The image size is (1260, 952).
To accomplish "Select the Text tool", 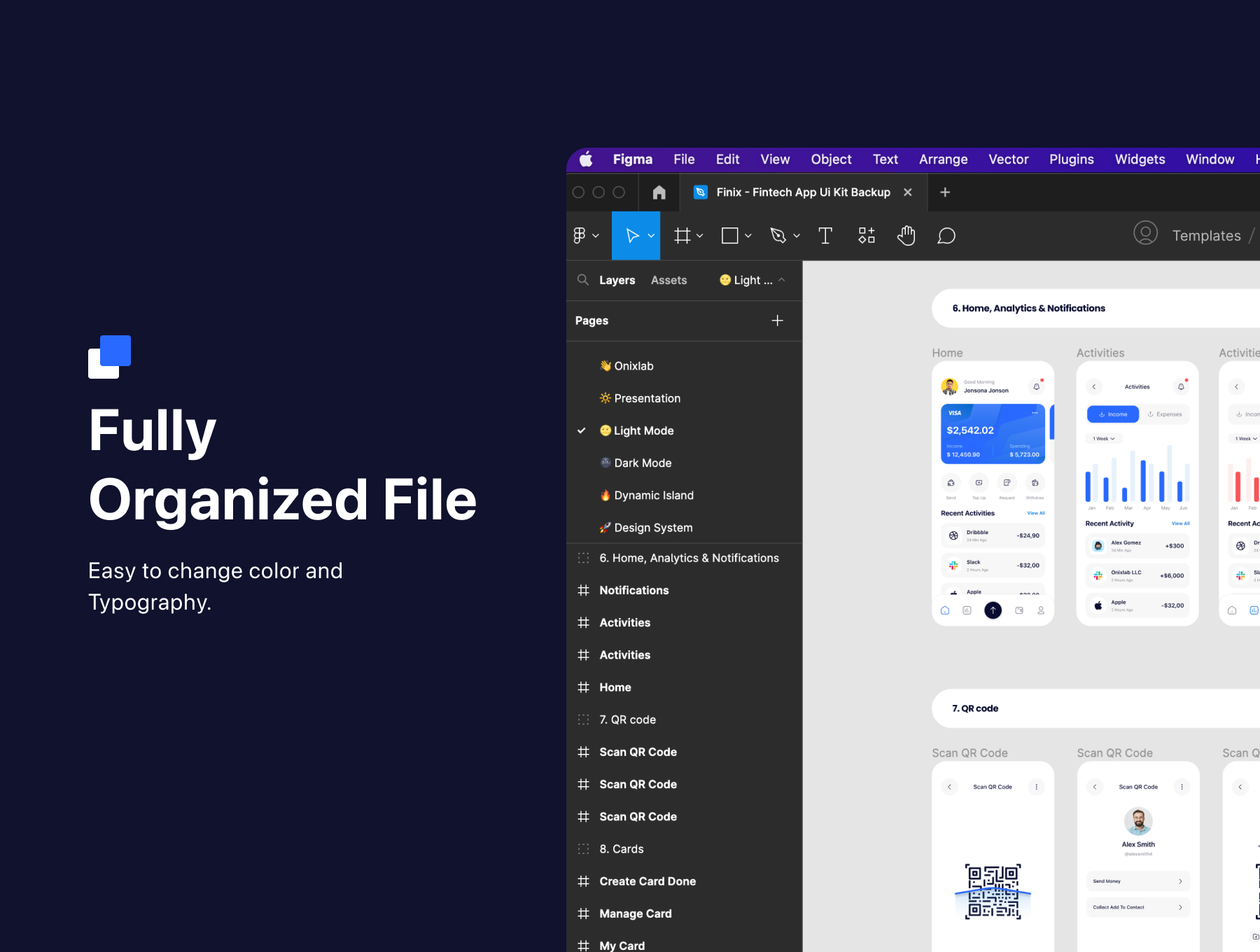I will click(x=825, y=236).
